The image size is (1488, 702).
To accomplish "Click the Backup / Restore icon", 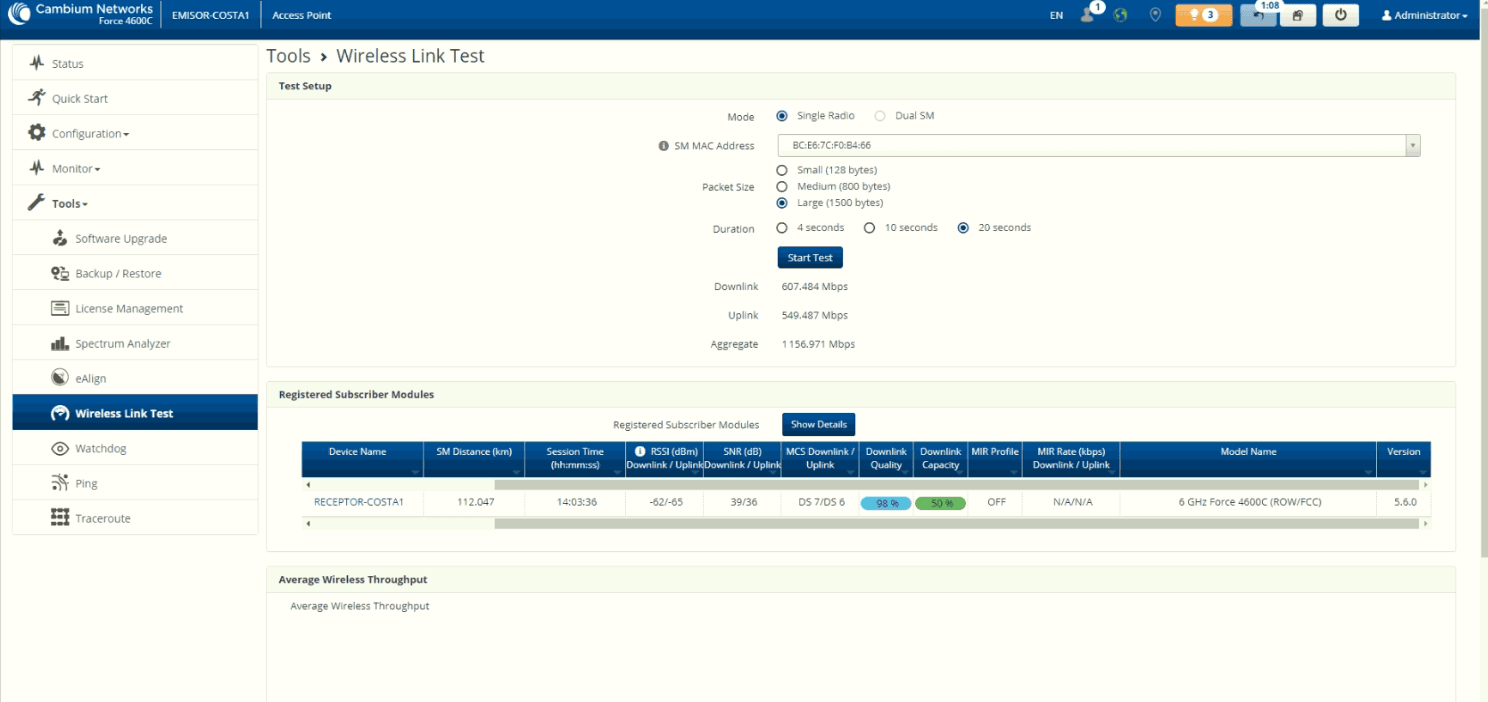I will pos(60,273).
